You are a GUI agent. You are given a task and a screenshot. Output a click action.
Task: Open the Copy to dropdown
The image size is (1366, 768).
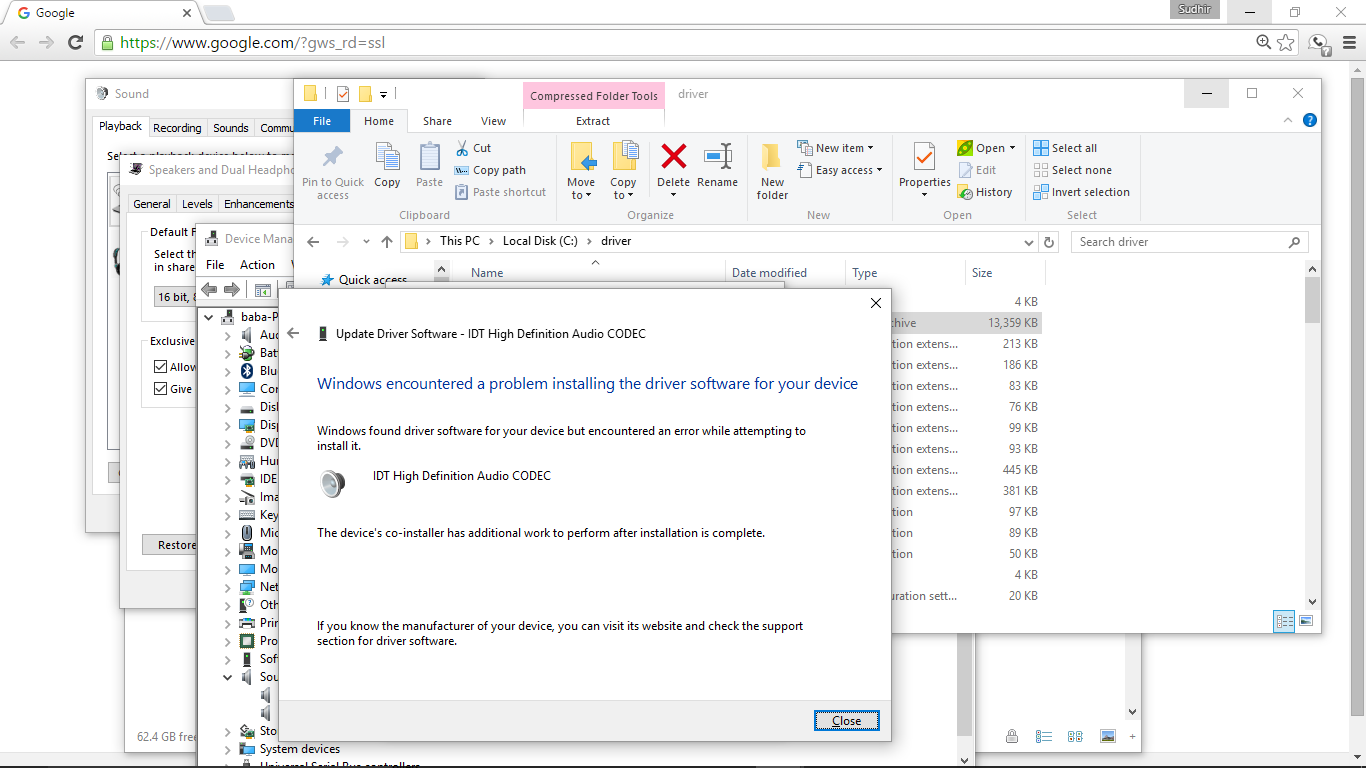click(623, 170)
